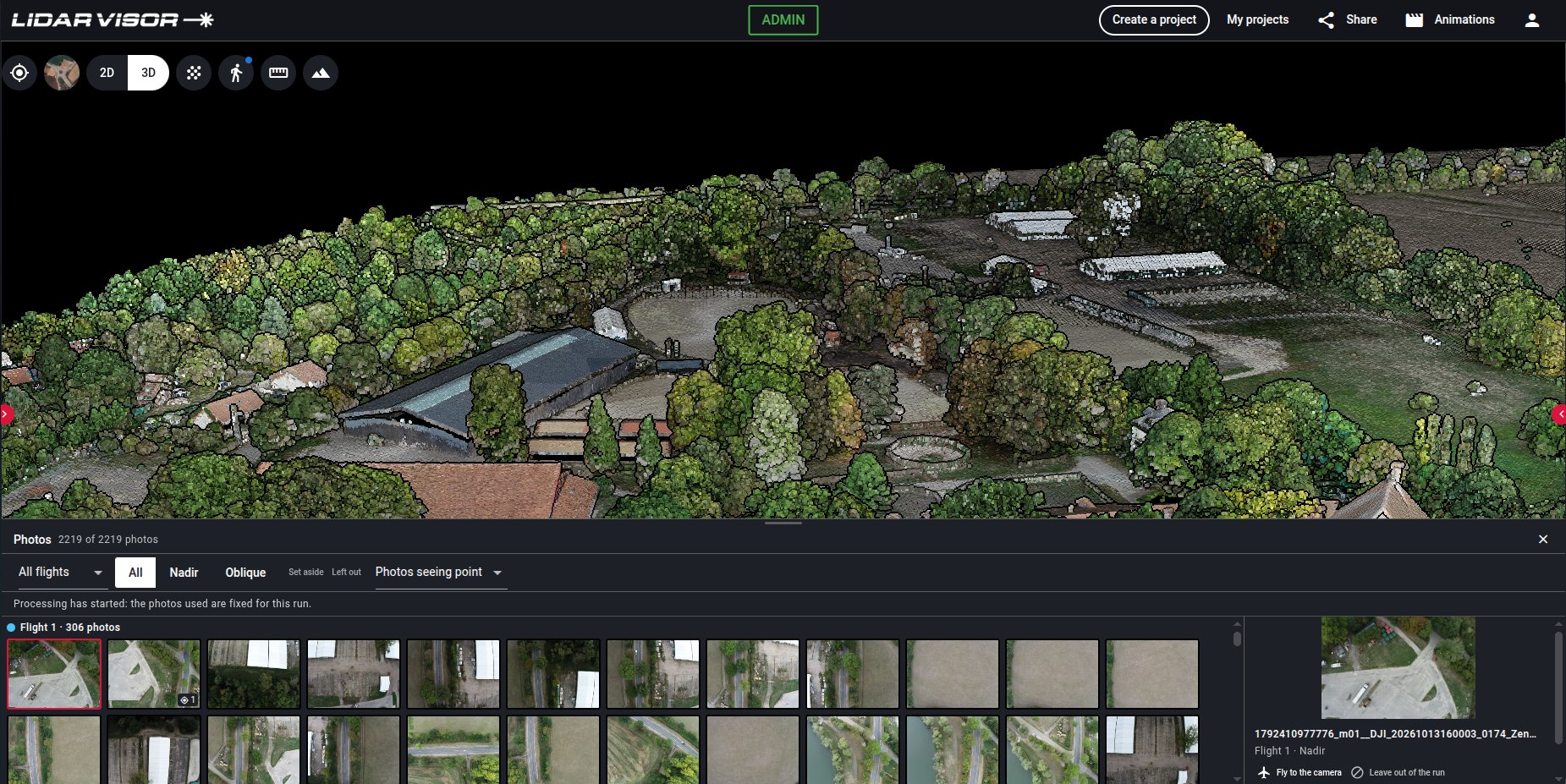The height and width of the screenshot is (784, 1566).
Task: Open the terrain mountain icon
Action: tap(321, 73)
